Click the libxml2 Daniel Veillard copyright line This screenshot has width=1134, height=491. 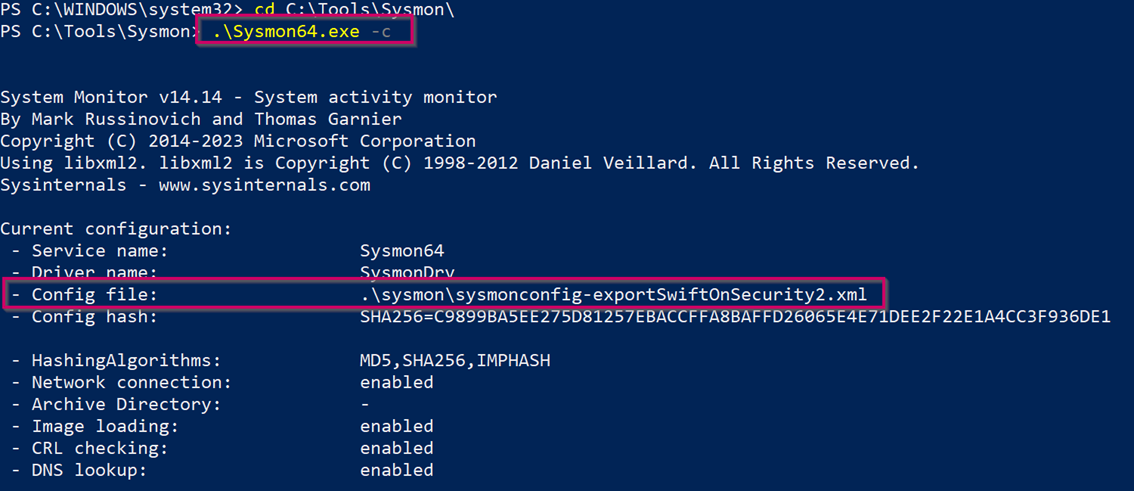pos(459,163)
